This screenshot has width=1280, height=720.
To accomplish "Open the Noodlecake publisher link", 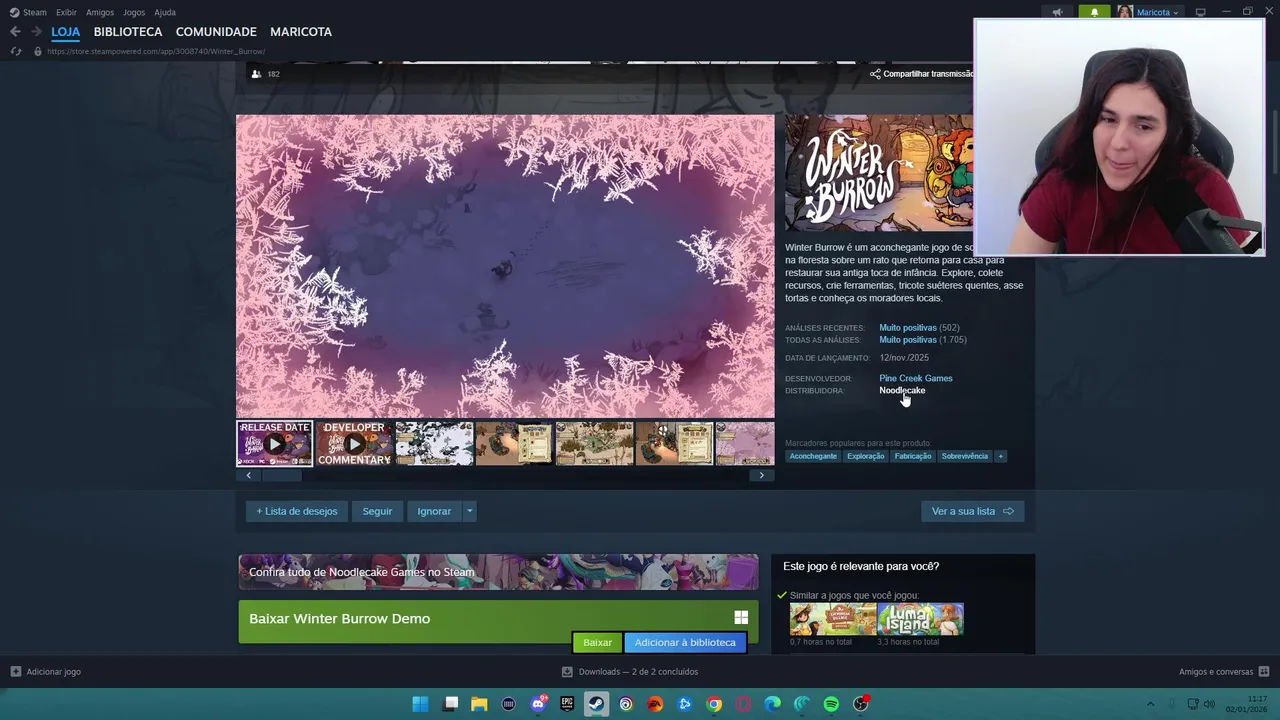I will (x=902, y=390).
